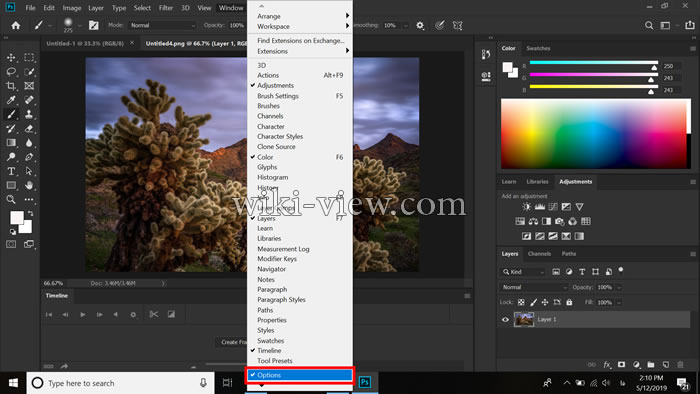Go to first frame in Timeline
This screenshot has height=394, width=700.
(49, 315)
